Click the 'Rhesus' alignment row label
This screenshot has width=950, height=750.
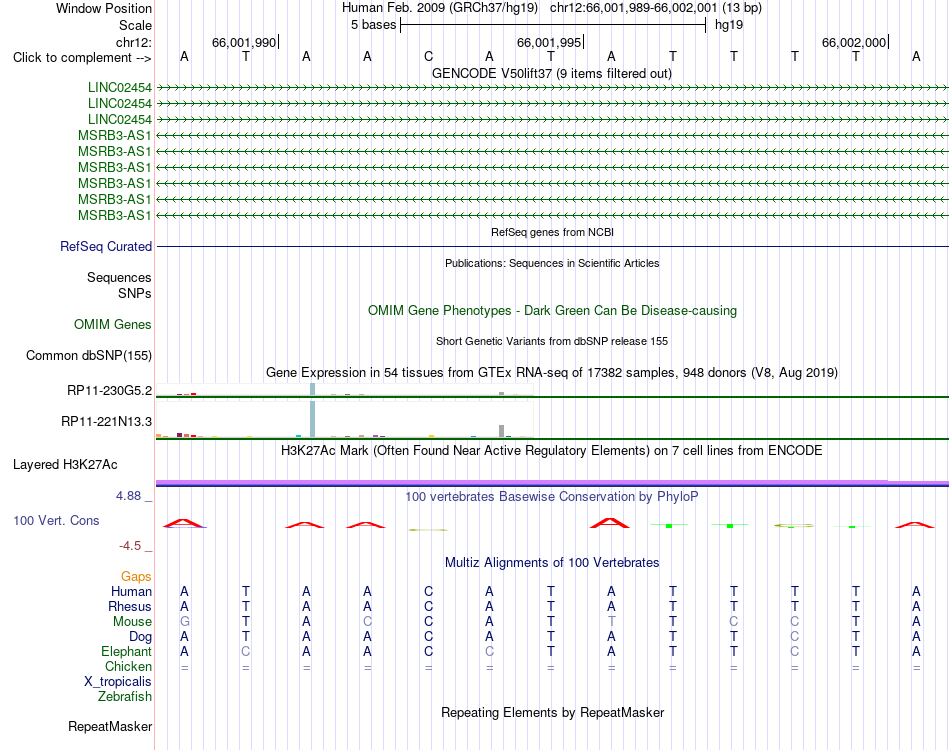coord(130,607)
